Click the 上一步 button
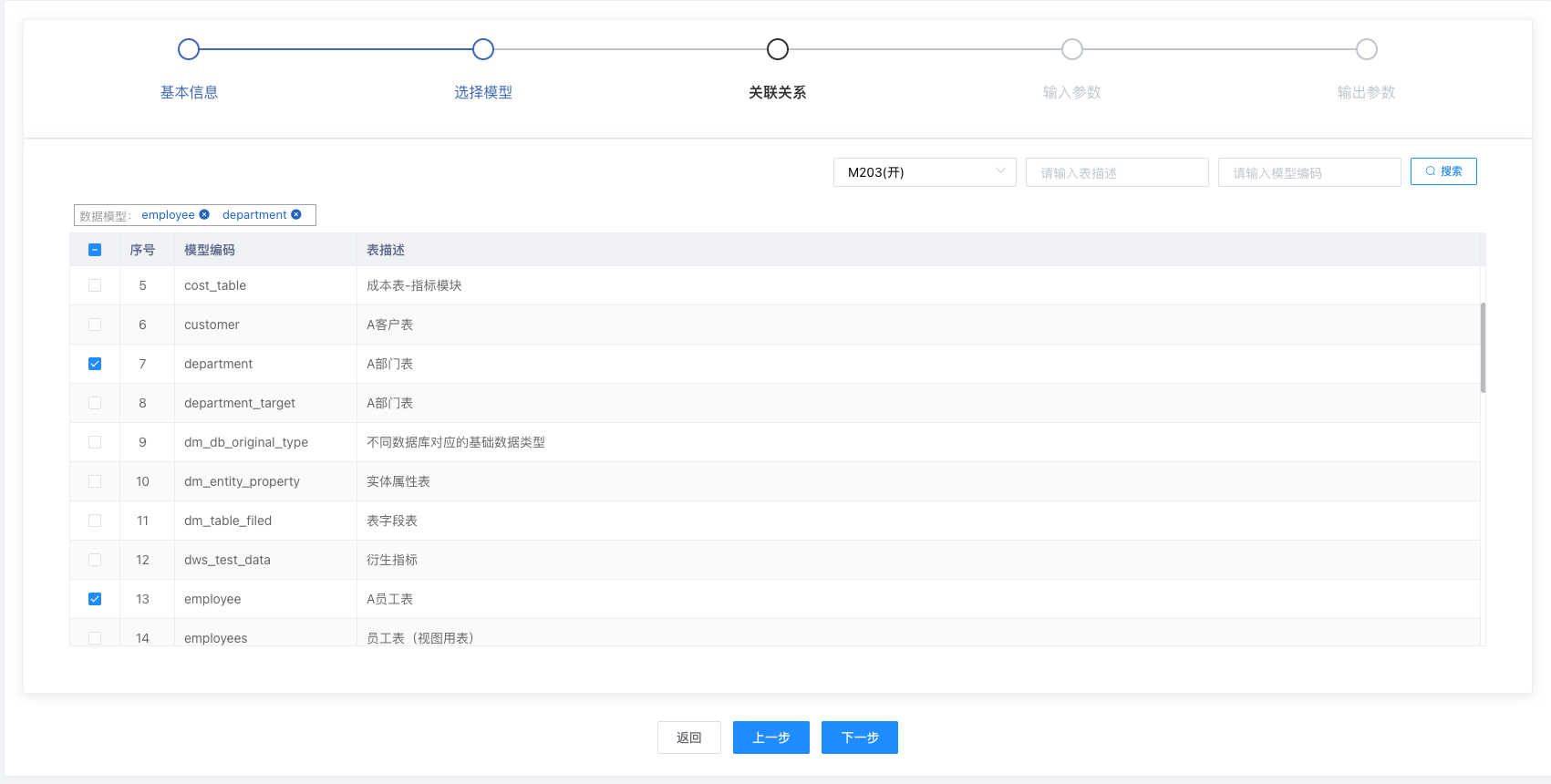Viewport: 1551px width, 784px height. click(x=771, y=738)
